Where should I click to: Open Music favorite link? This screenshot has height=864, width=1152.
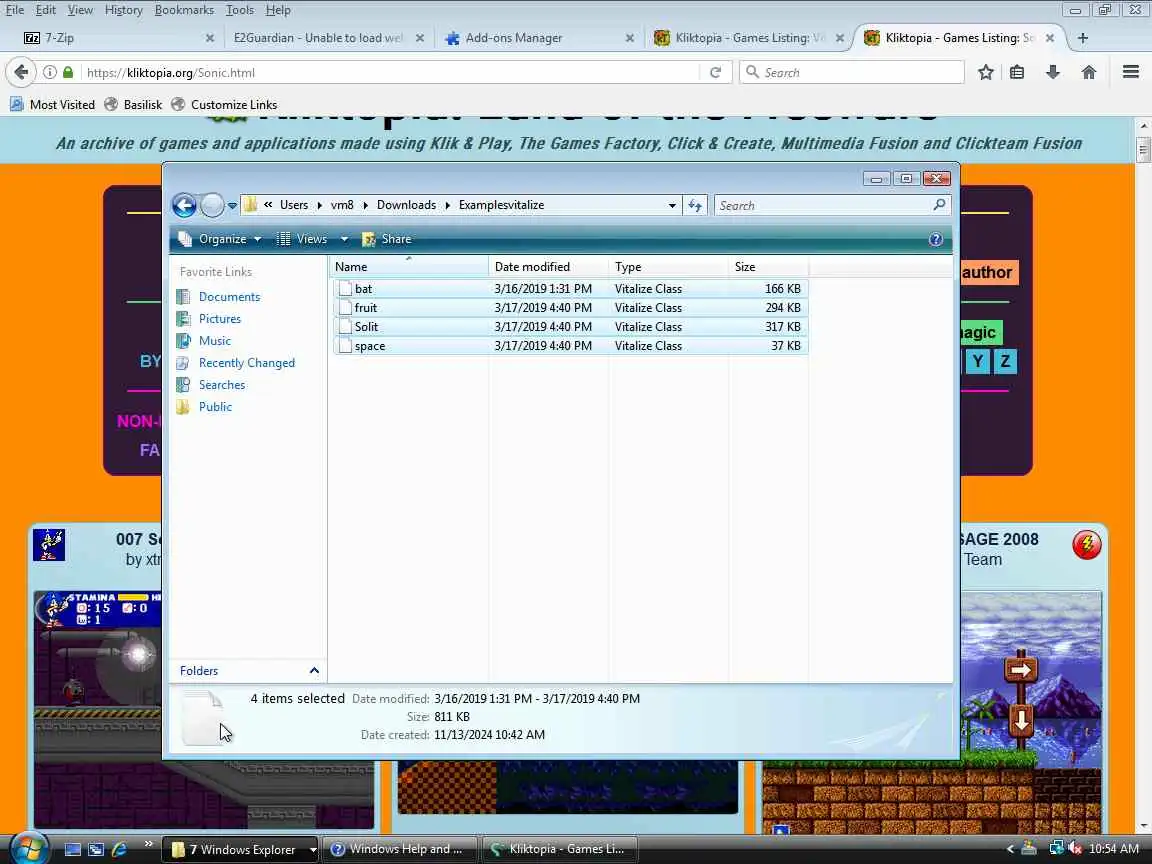(x=215, y=341)
